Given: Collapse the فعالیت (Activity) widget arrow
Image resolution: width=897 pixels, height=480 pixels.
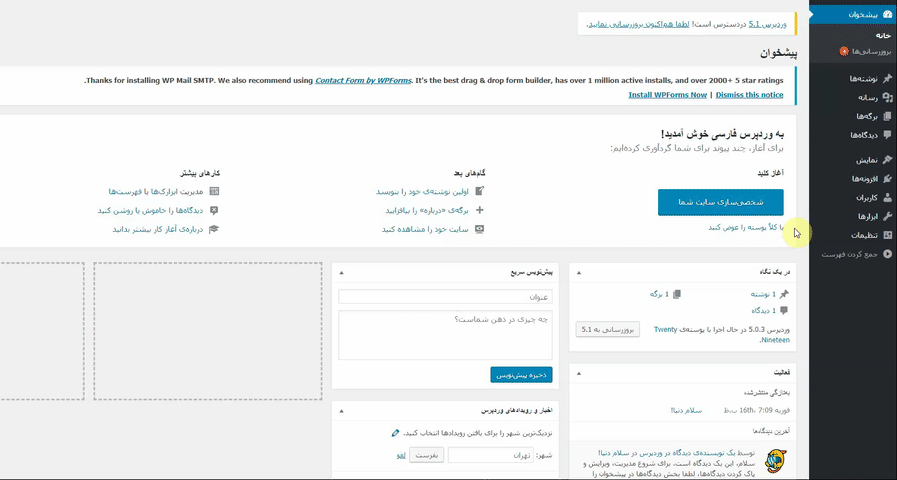Looking at the screenshot, I should 578,372.
